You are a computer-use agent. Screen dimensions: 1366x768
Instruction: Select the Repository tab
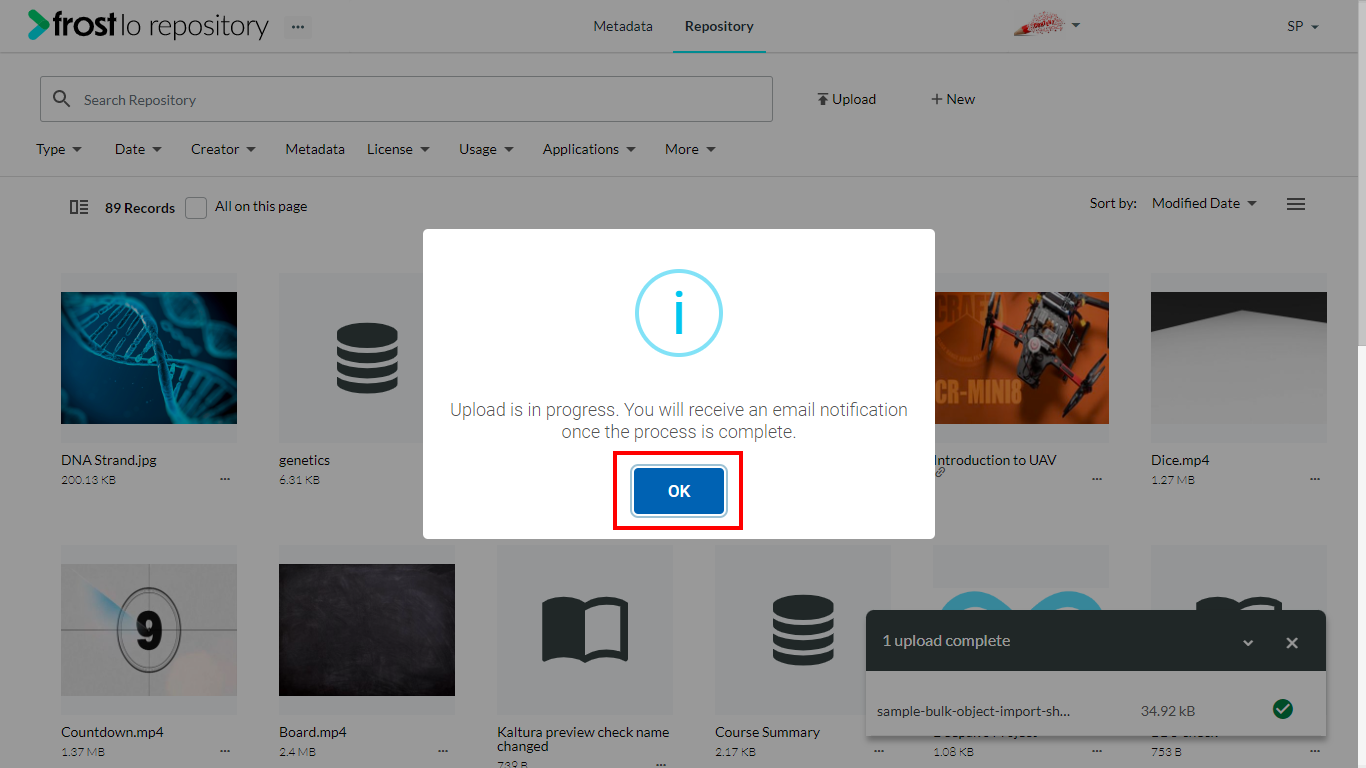coord(719,26)
